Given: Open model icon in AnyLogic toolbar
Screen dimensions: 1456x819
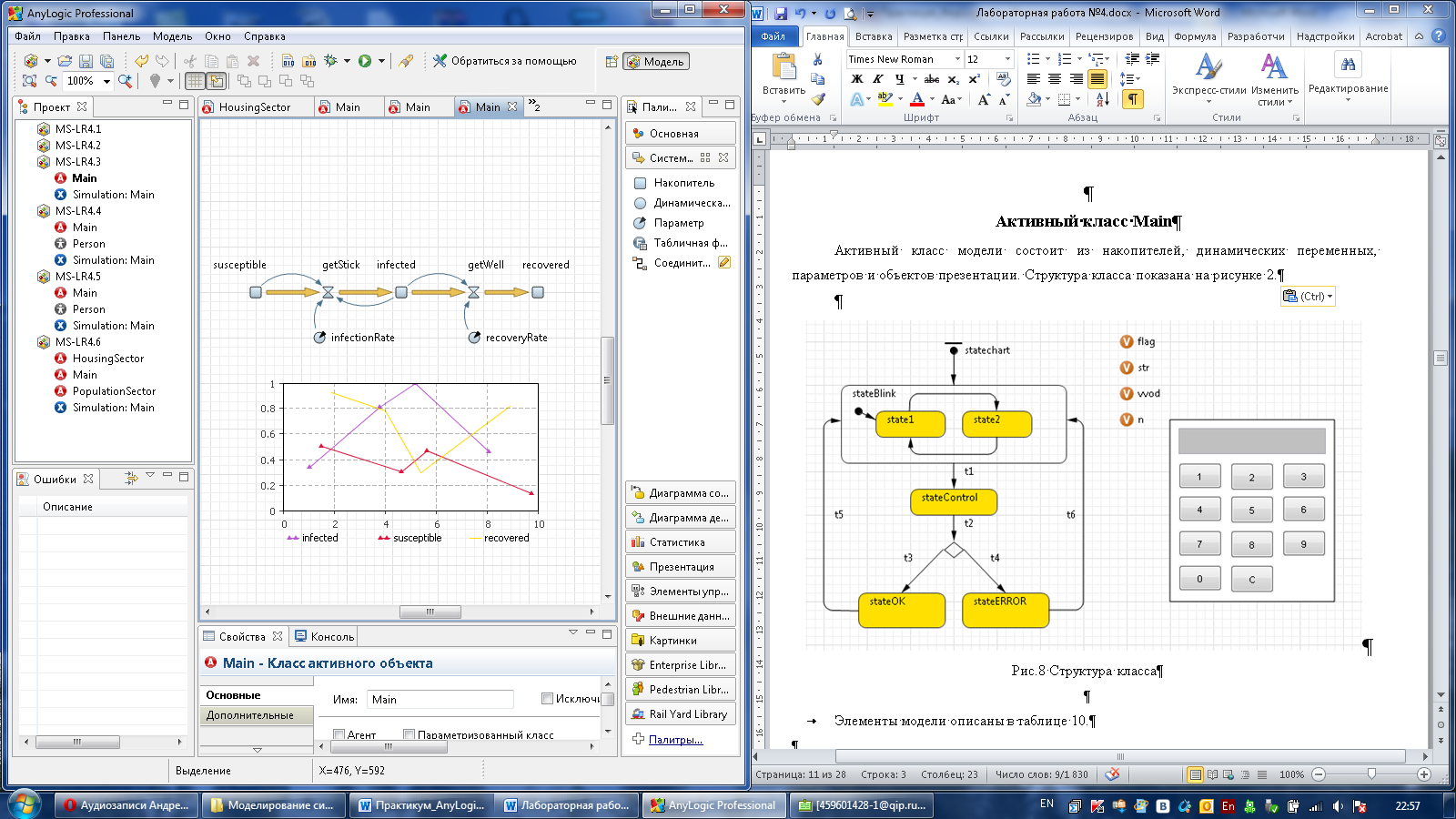Looking at the screenshot, I should [65, 61].
